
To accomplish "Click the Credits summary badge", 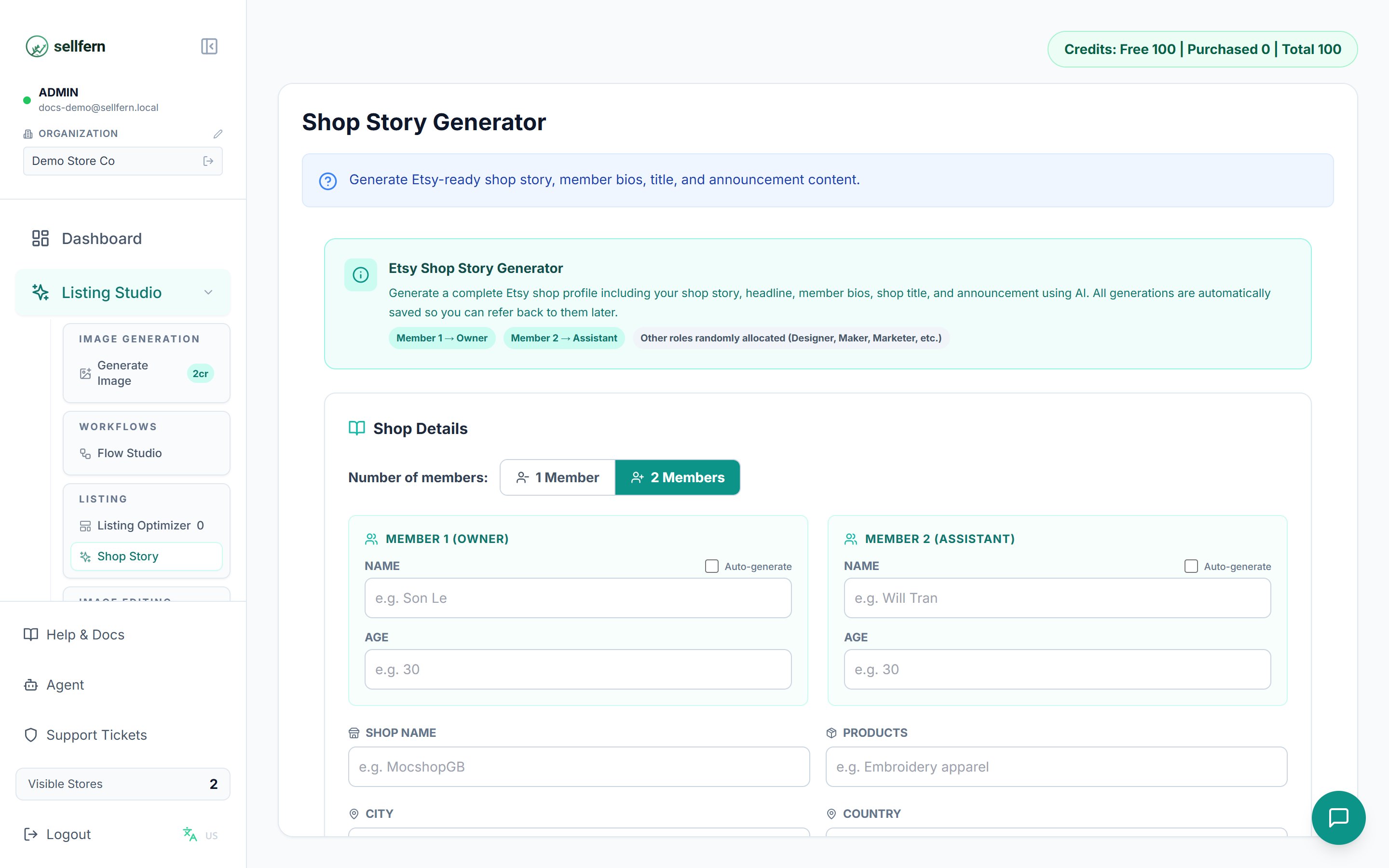I will 1202,49.
